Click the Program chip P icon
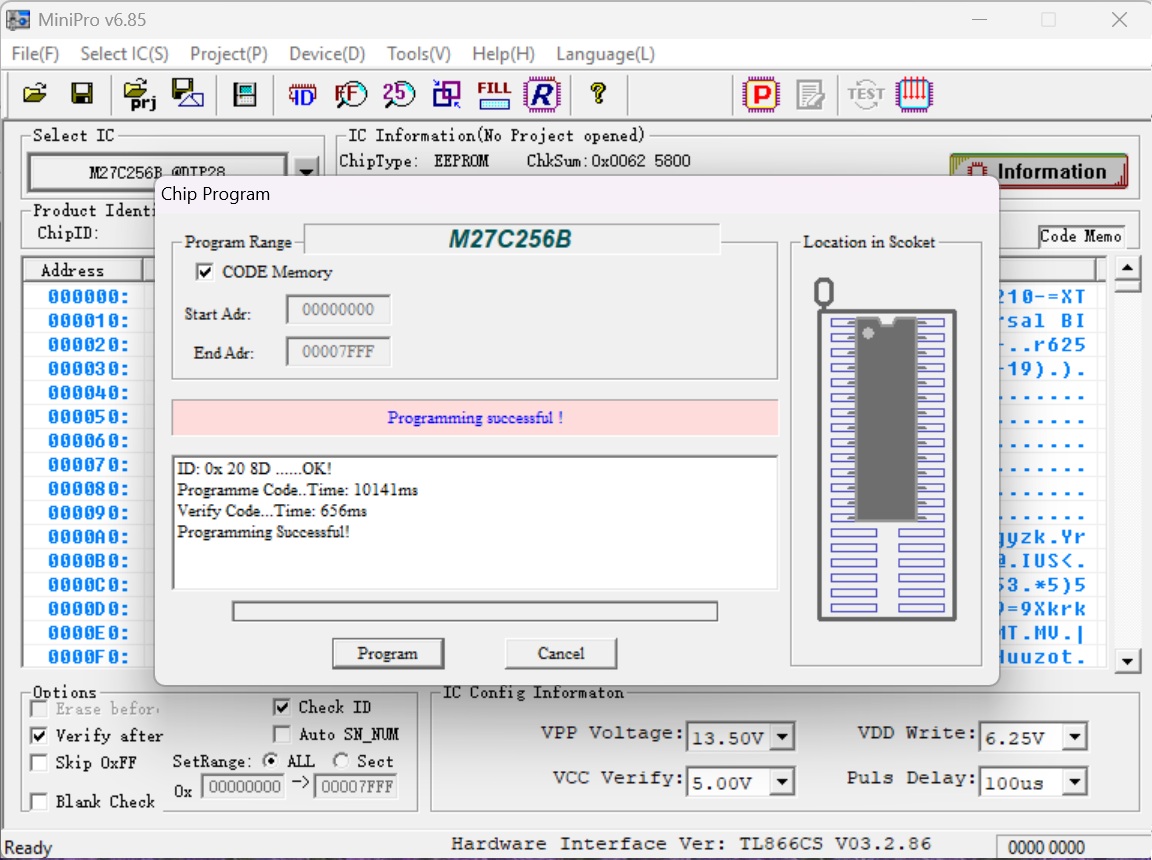1152x860 pixels. pos(761,94)
